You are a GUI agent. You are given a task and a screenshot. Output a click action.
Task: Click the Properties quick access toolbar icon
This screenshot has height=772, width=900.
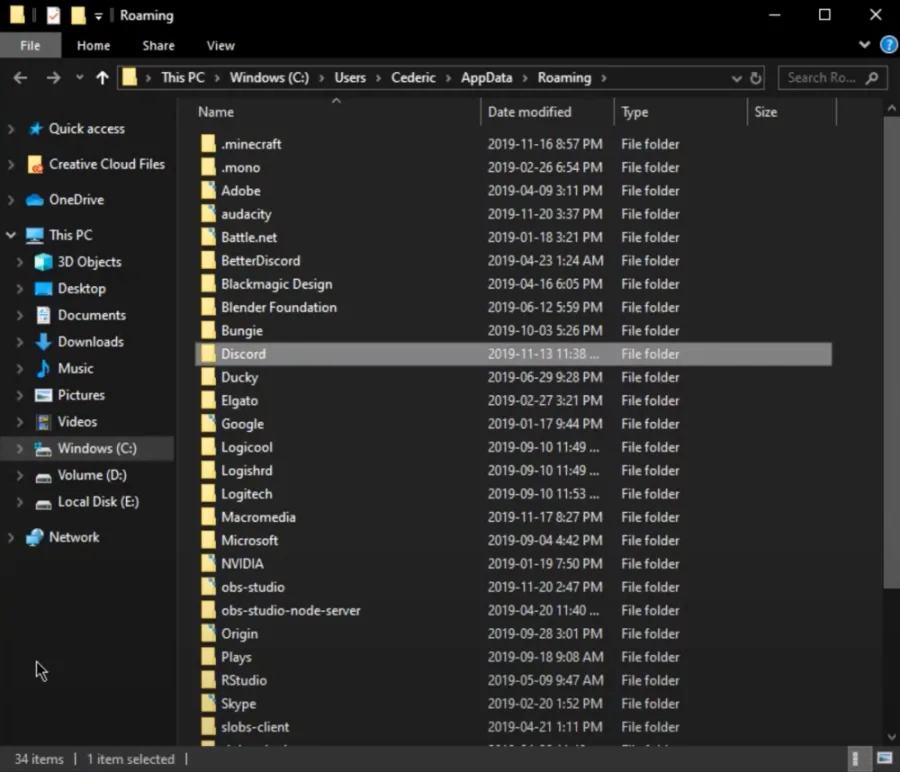[53, 15]
